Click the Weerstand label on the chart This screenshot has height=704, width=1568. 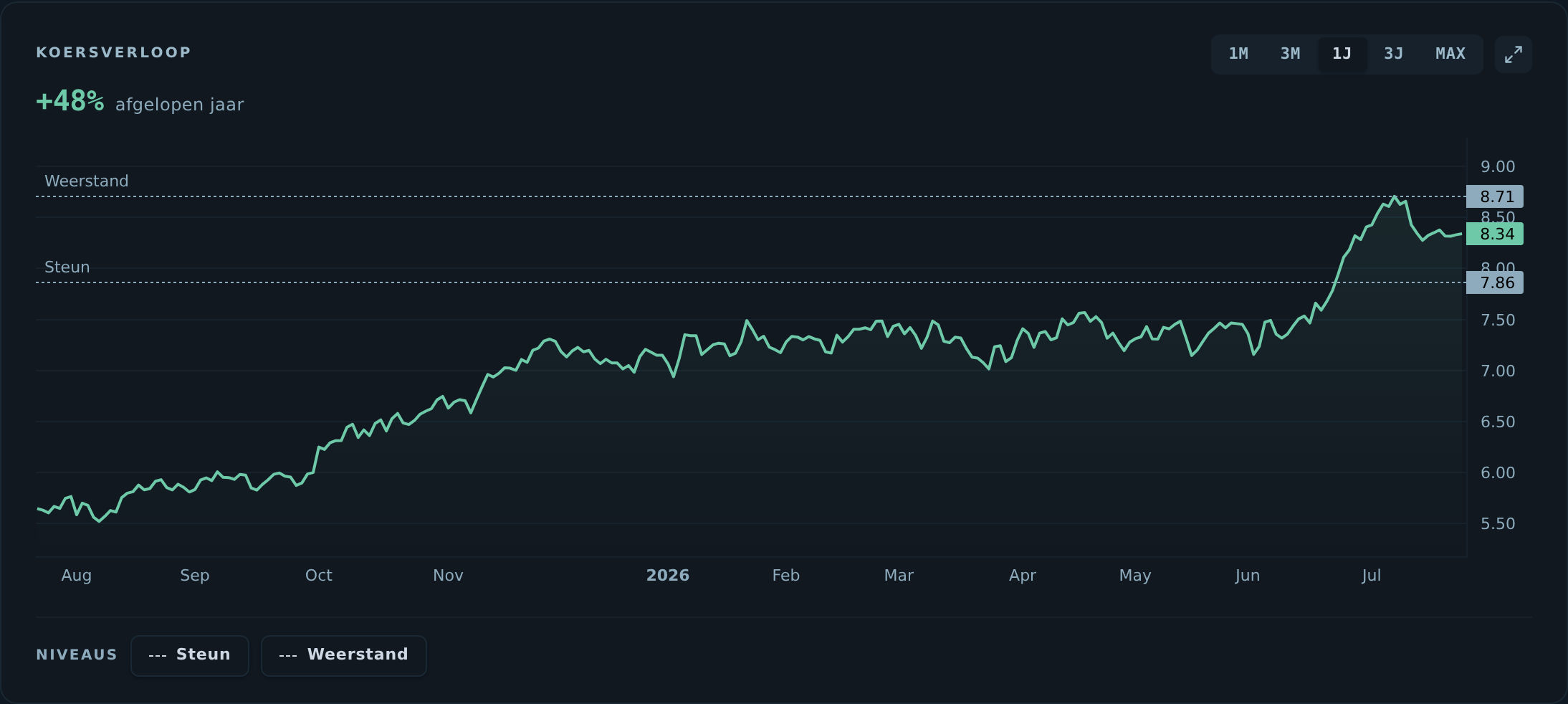point(87,181)
